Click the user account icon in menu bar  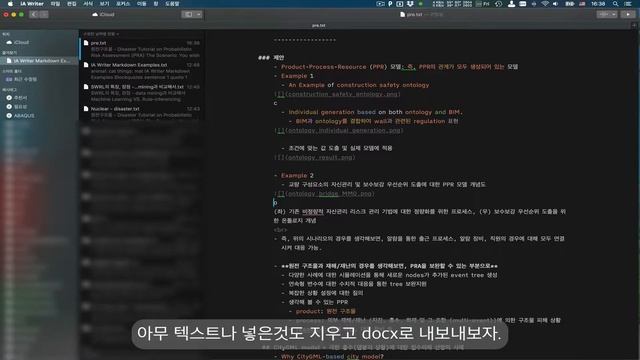pos(511,4)
